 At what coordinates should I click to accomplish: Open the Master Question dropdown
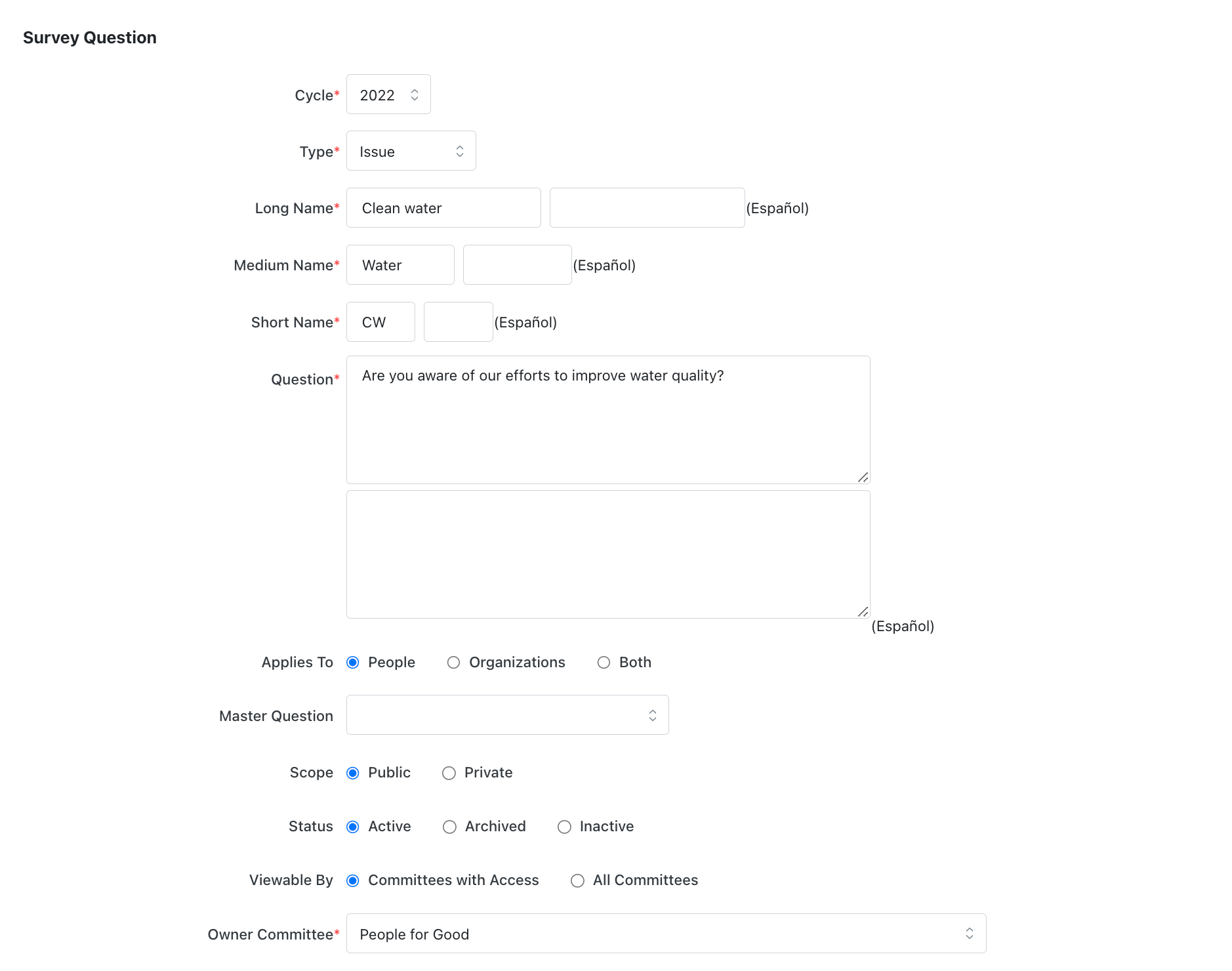506,714
